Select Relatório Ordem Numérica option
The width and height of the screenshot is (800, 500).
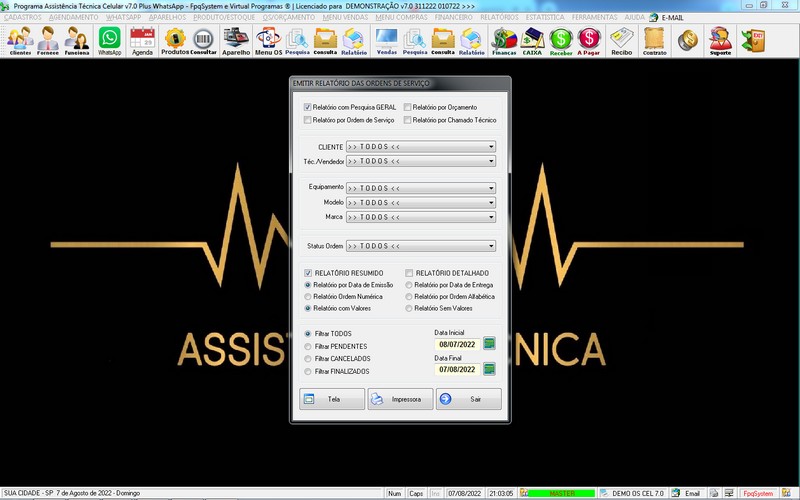(308, 296)
